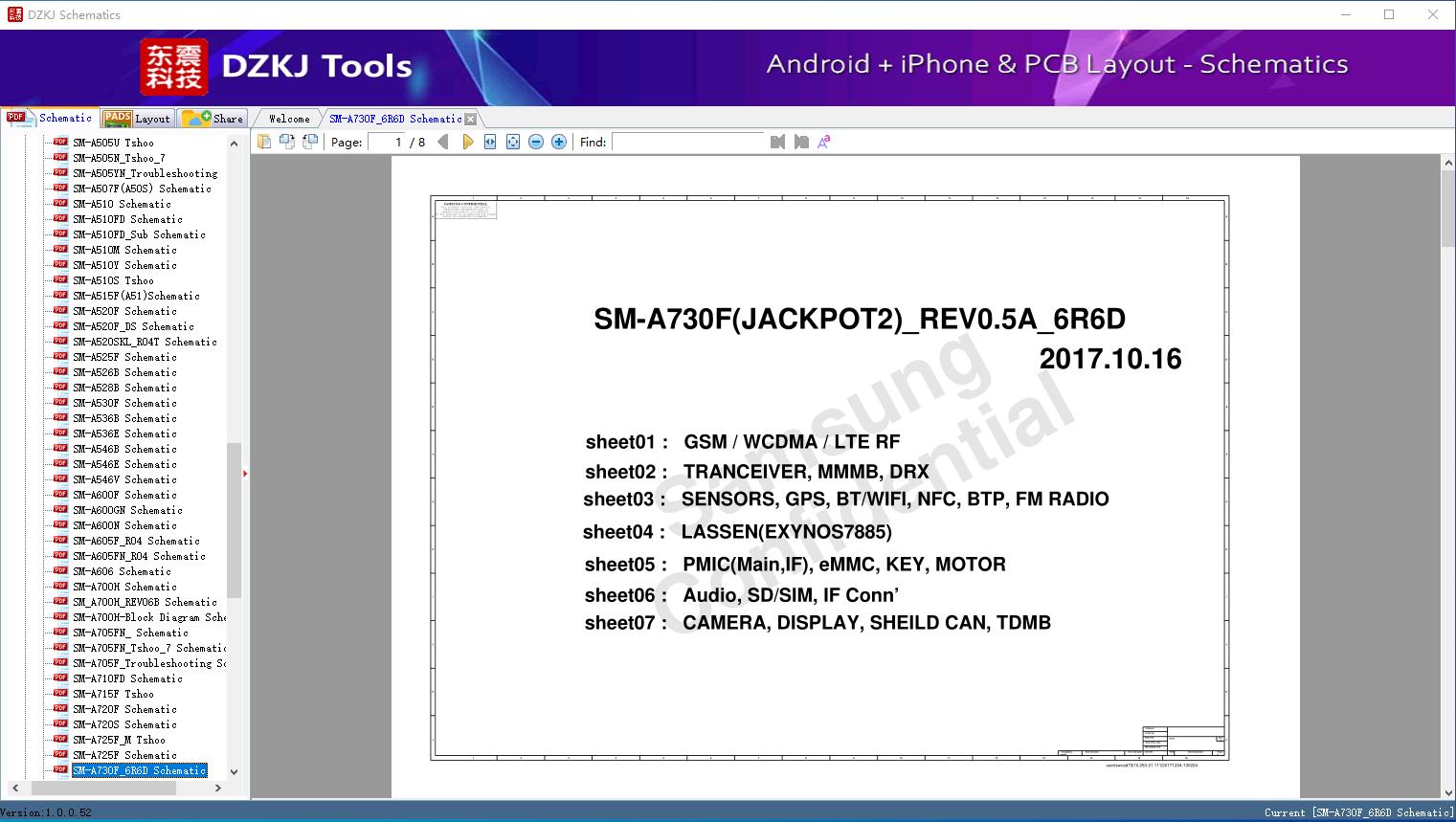
Task: Click the PDF icon beside SM-A546V Schematic
Action: (60, 479)
